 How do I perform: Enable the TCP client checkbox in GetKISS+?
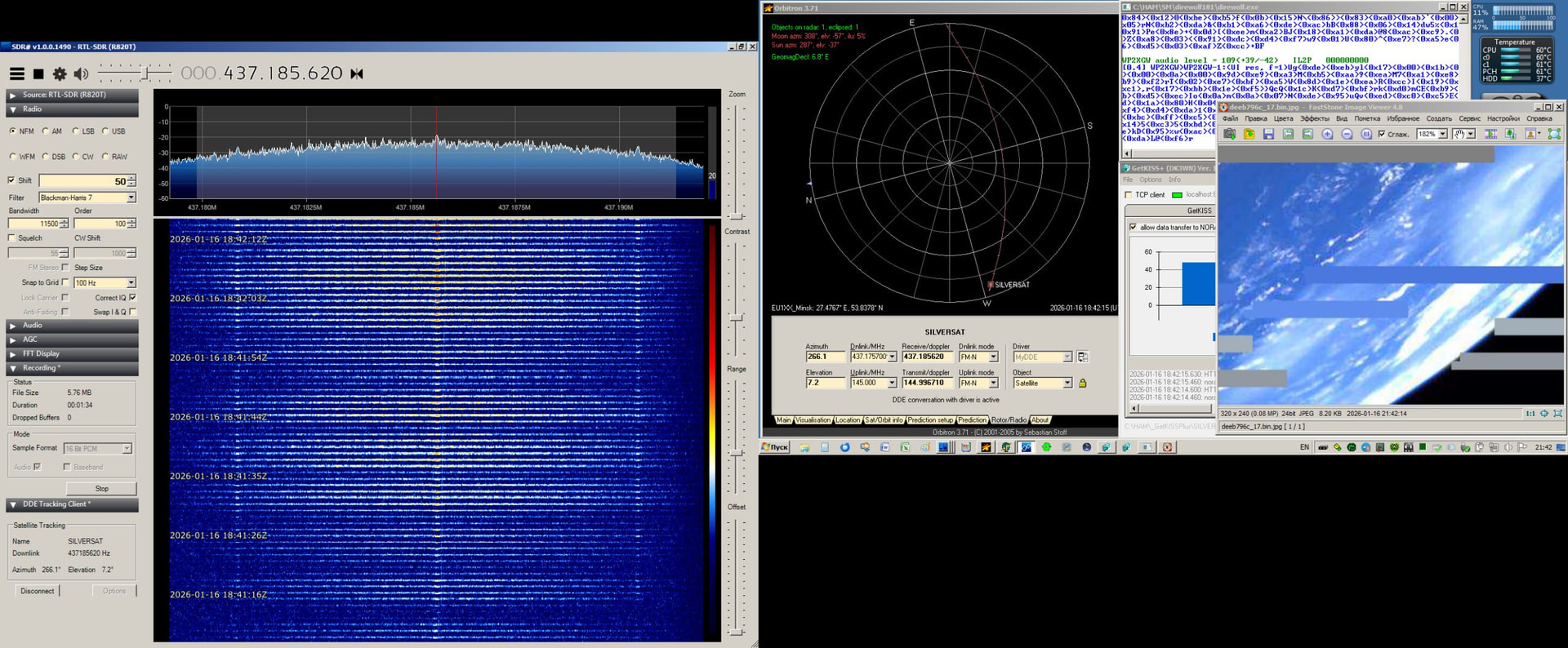click(x=1129, y=195)
